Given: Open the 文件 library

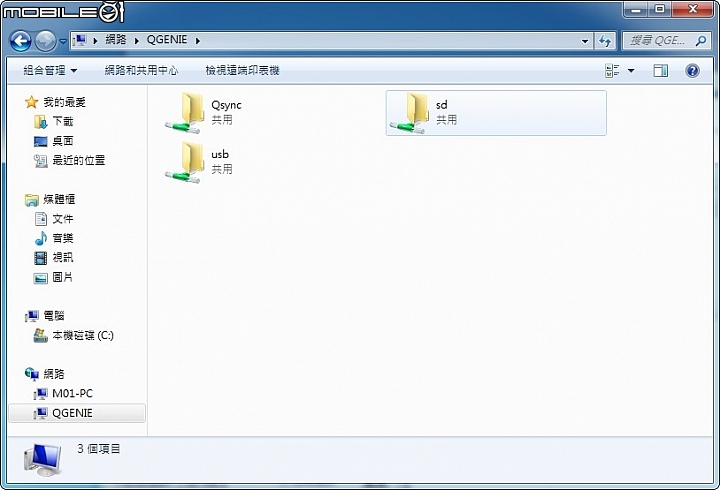Looking at the screenshot, I should point(63,219).
